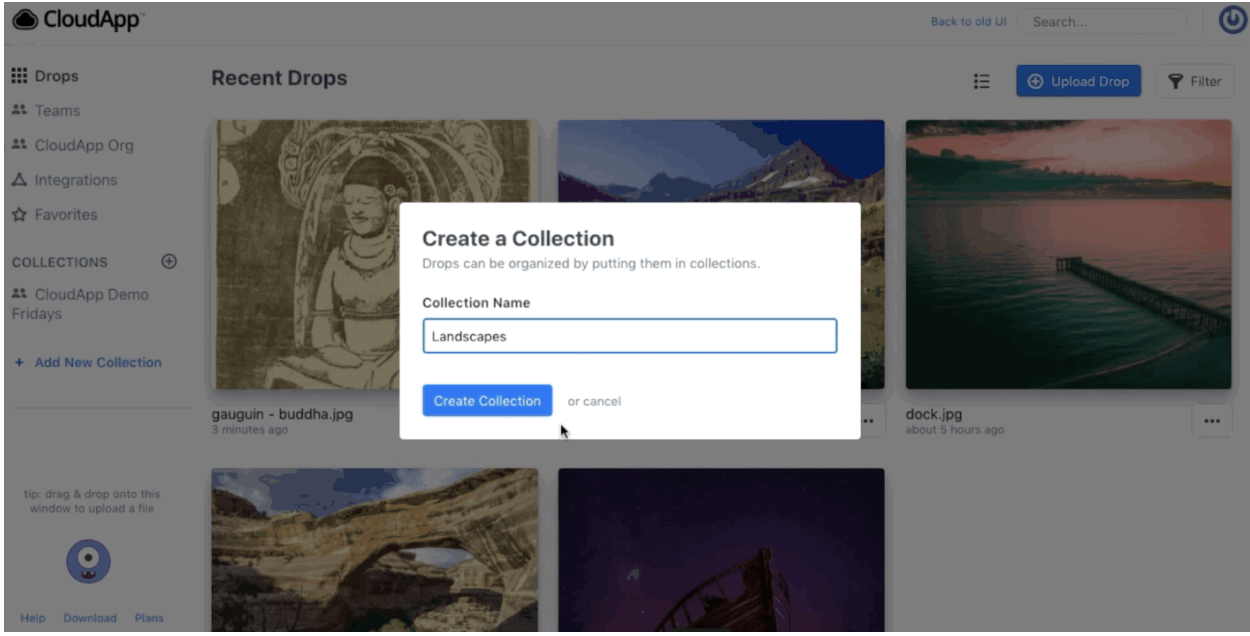Click the plus icon next to COLLECTIONS
The height and width of the screenshot is (636, 1250).
pyautogui.click(x=168, y=259)
